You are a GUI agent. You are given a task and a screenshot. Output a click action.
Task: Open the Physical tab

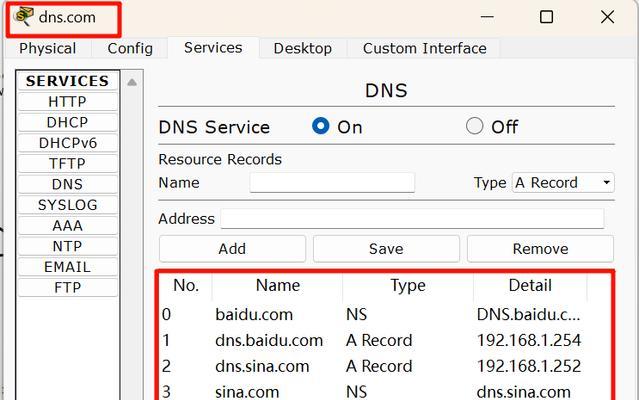coord(48,48)
